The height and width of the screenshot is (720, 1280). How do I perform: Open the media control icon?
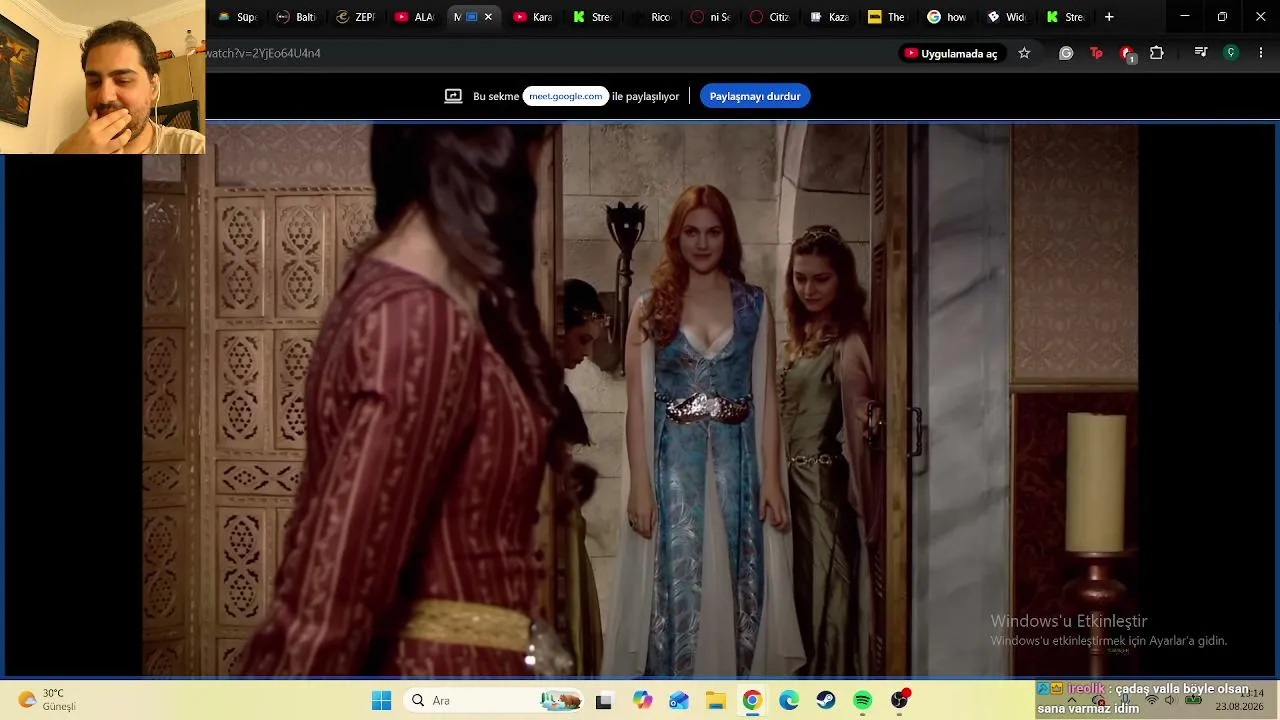coord(1201,53)
